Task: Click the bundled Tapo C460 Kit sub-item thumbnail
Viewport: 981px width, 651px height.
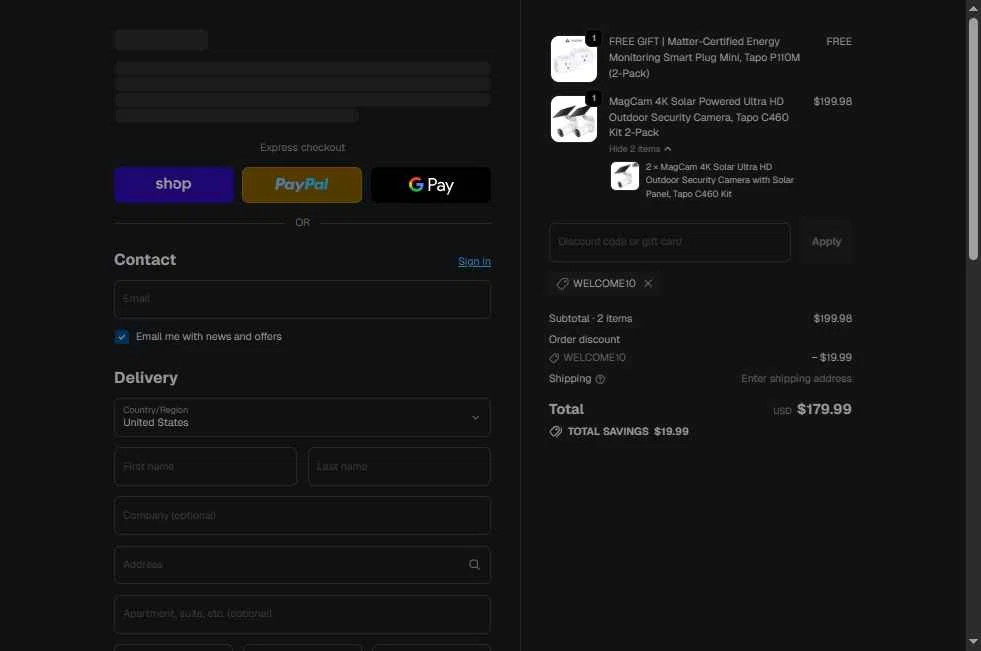Action: [x=624, y=176]
